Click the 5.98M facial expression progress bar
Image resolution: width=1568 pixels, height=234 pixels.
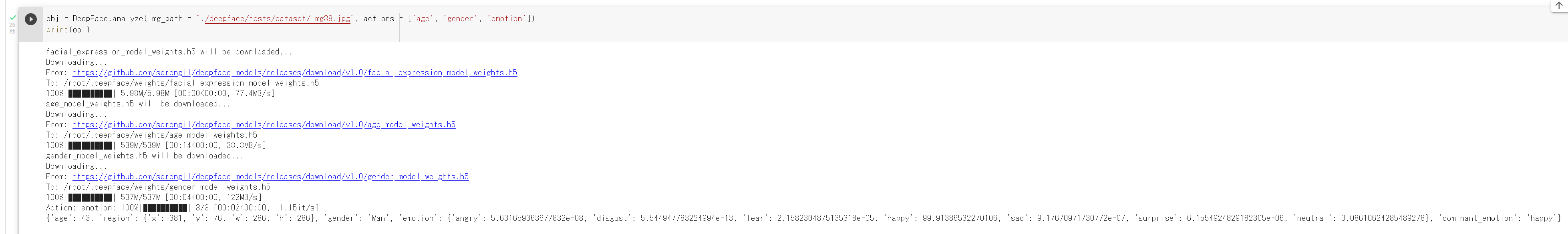[x=90, y=94]
